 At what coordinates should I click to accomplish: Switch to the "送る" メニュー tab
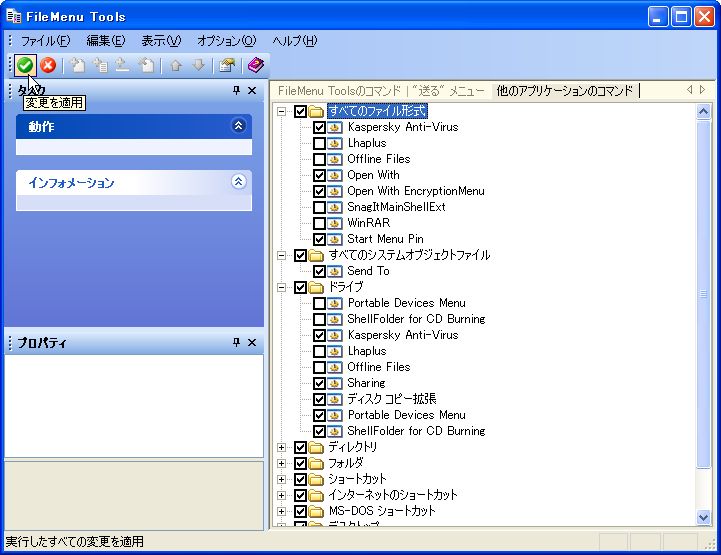click(x=448, y=91)
